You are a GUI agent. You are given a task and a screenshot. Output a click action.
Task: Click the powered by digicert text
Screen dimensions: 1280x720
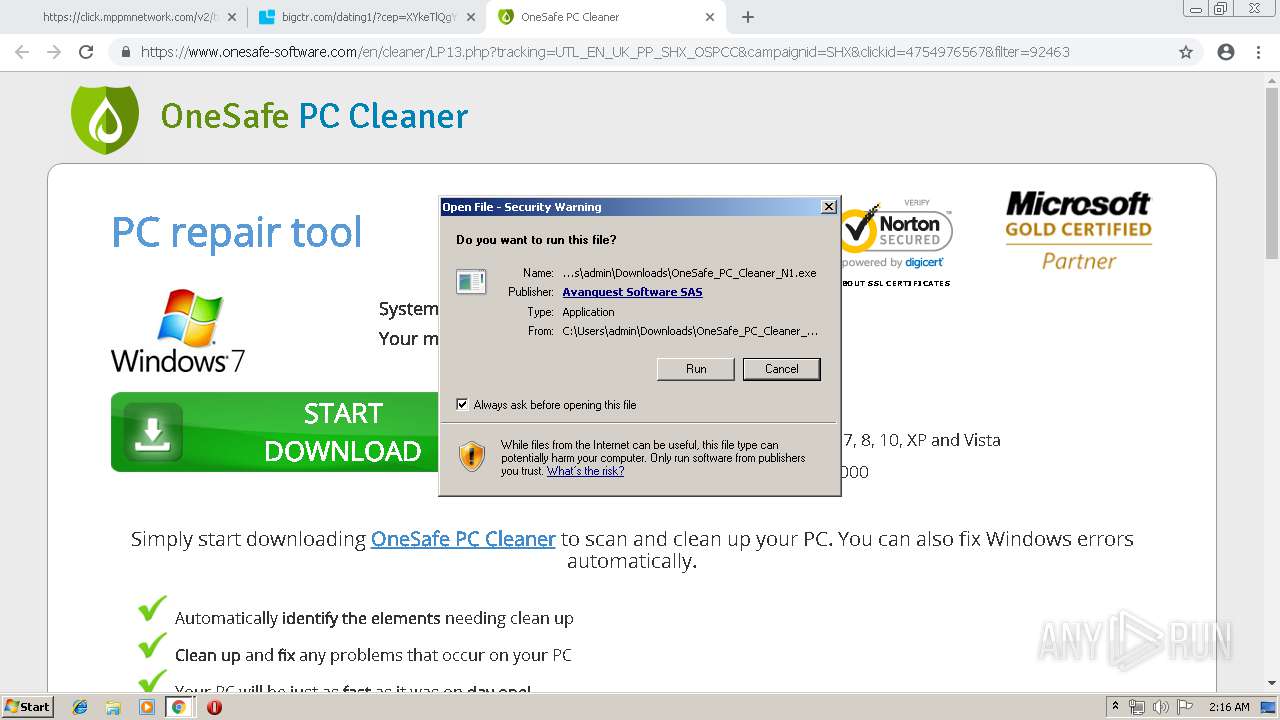pos(892,263)
